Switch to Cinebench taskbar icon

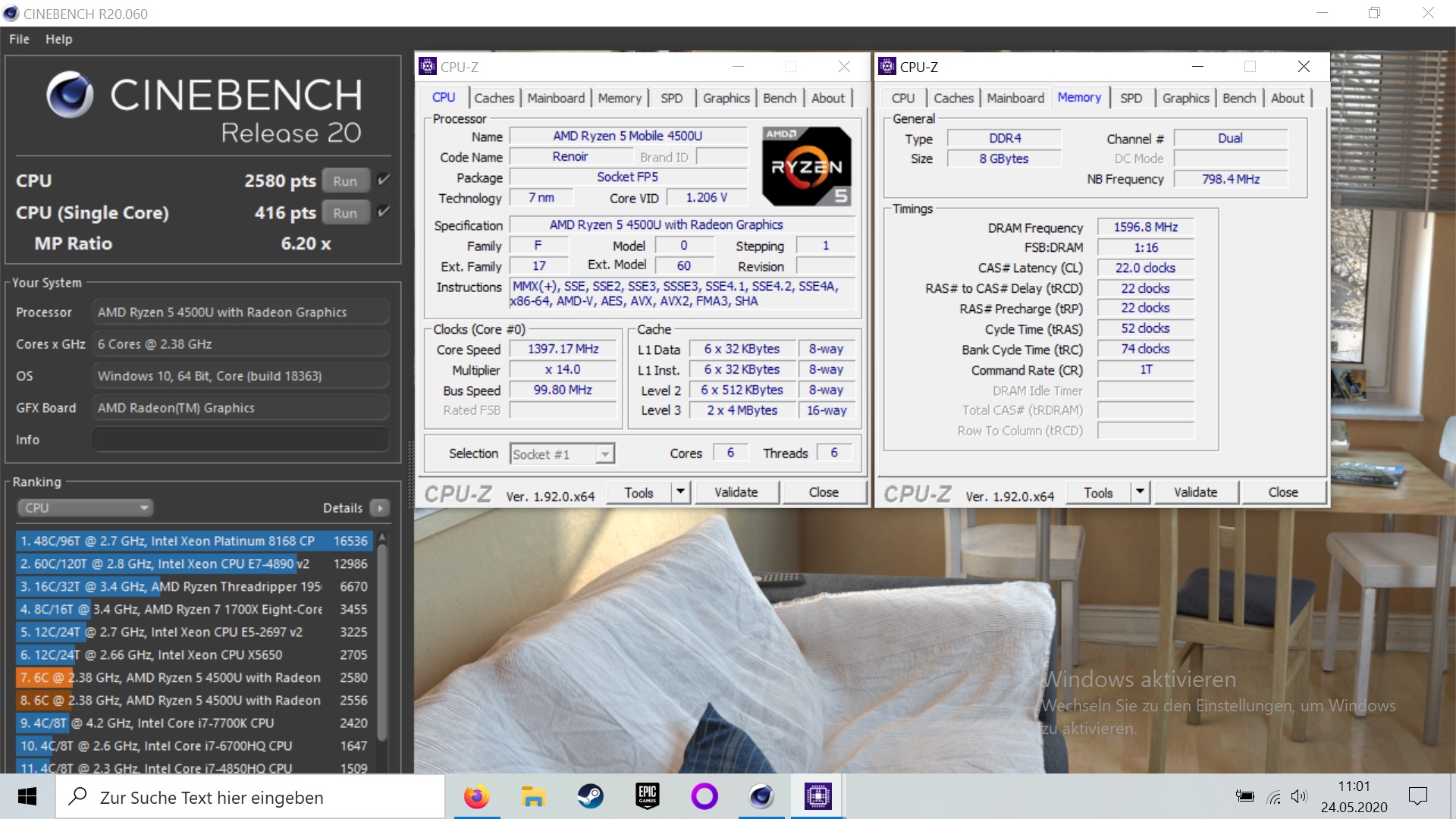761,796
